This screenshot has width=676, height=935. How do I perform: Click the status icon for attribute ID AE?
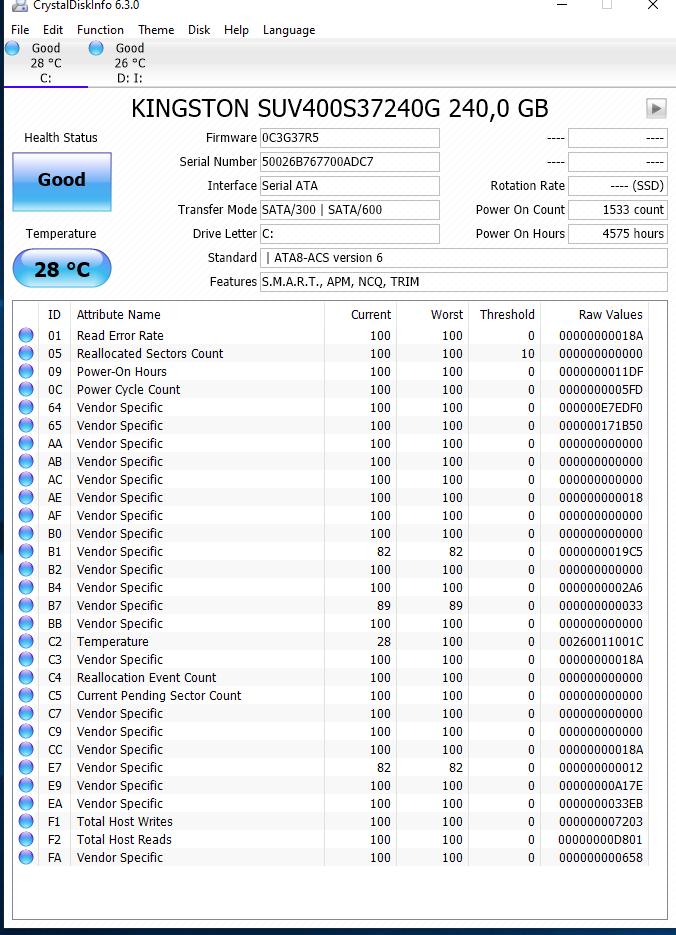[x=26, y=497]
